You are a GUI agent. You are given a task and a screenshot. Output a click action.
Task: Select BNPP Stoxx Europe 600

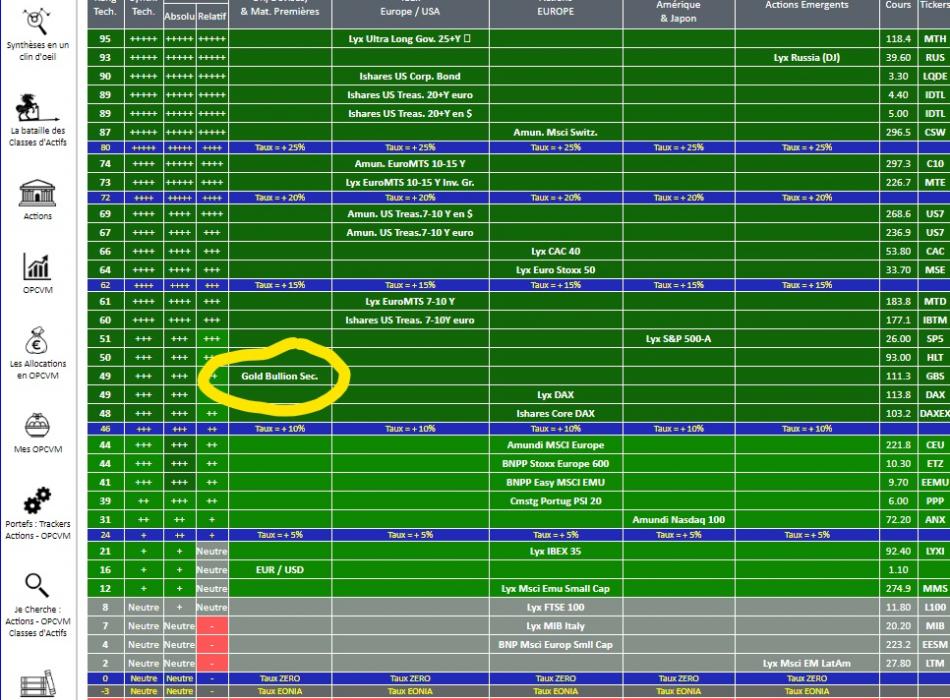click(556, 464)
